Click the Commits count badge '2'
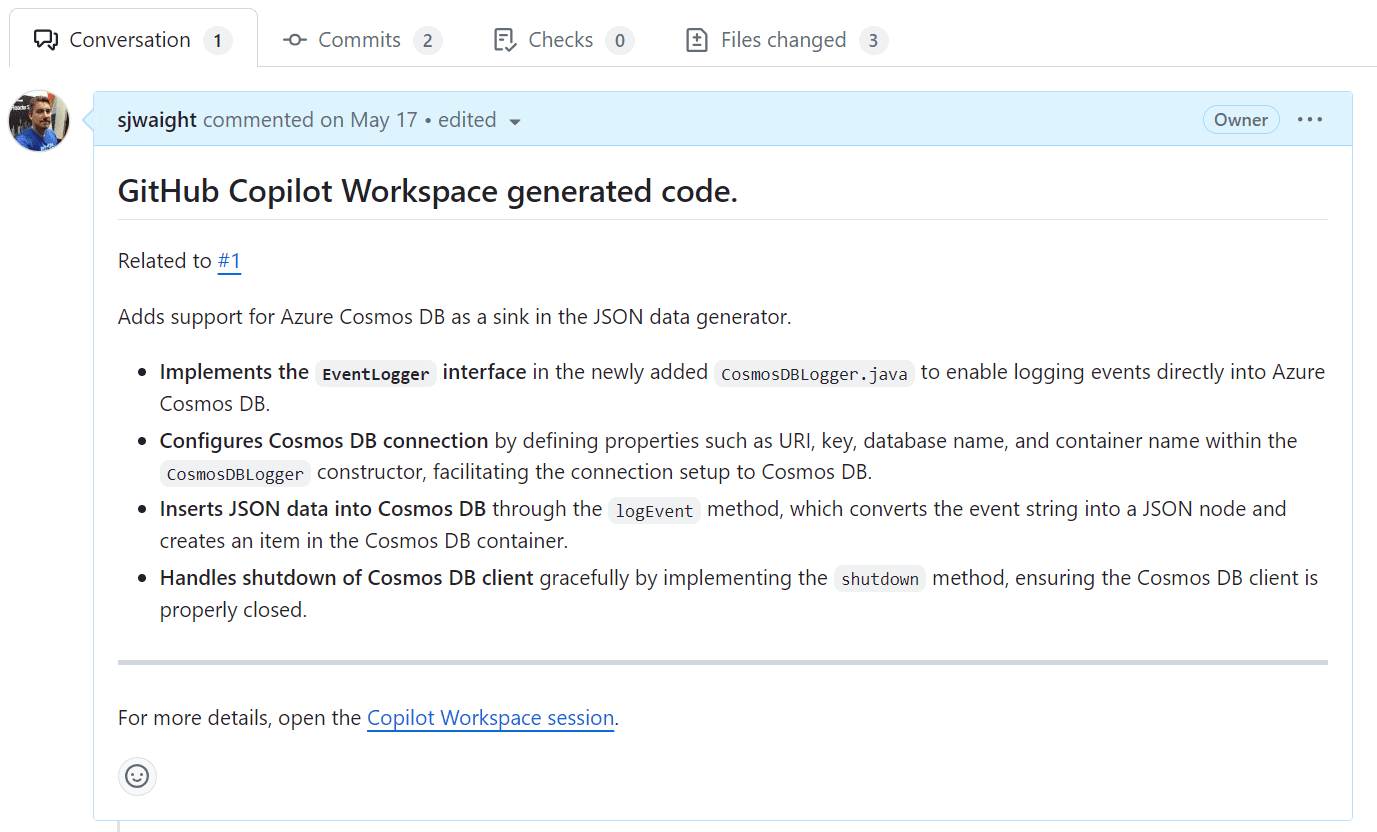 coord(428,40)
